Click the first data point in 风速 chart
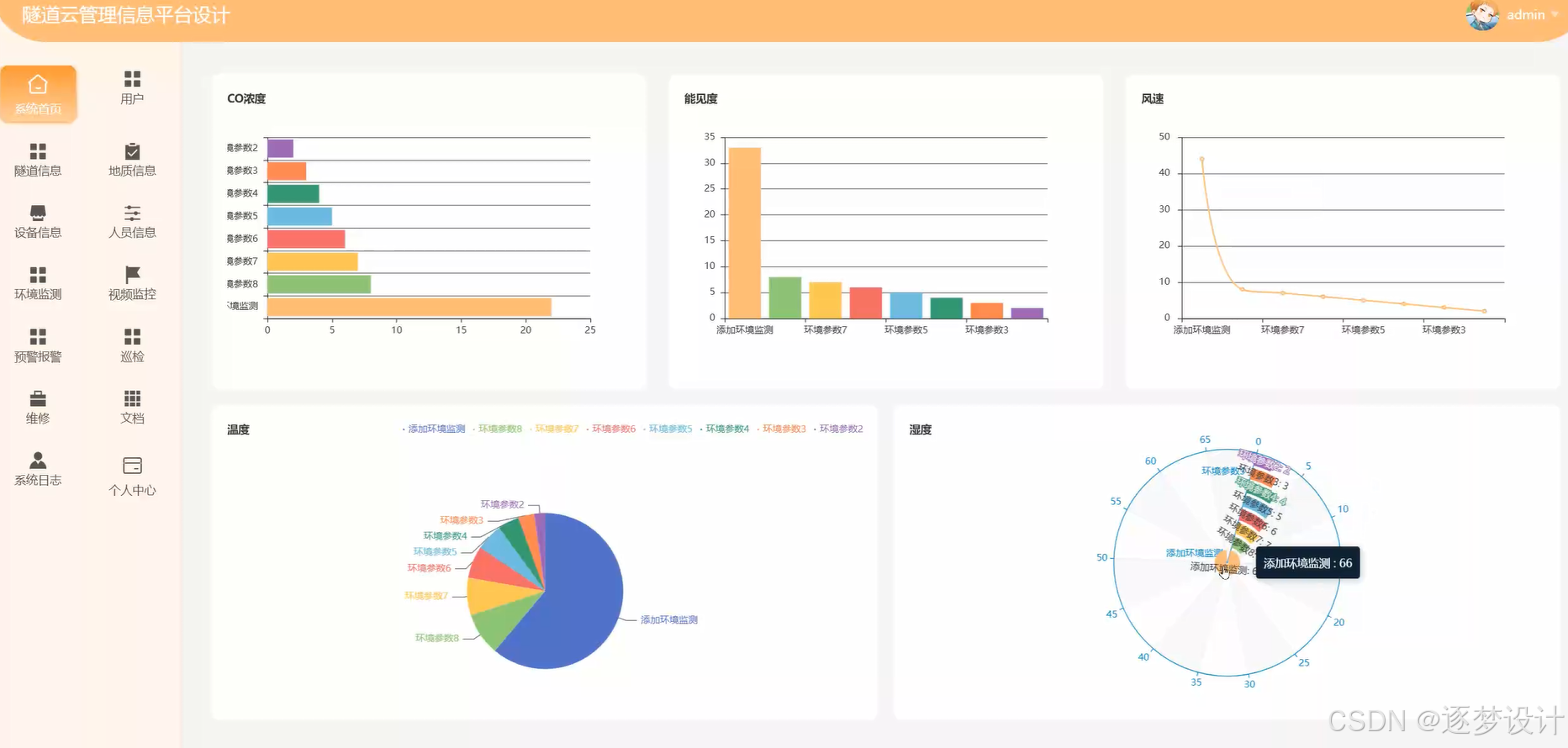1568x748 pixels. pyautogui.click(x=1201, y=159)
